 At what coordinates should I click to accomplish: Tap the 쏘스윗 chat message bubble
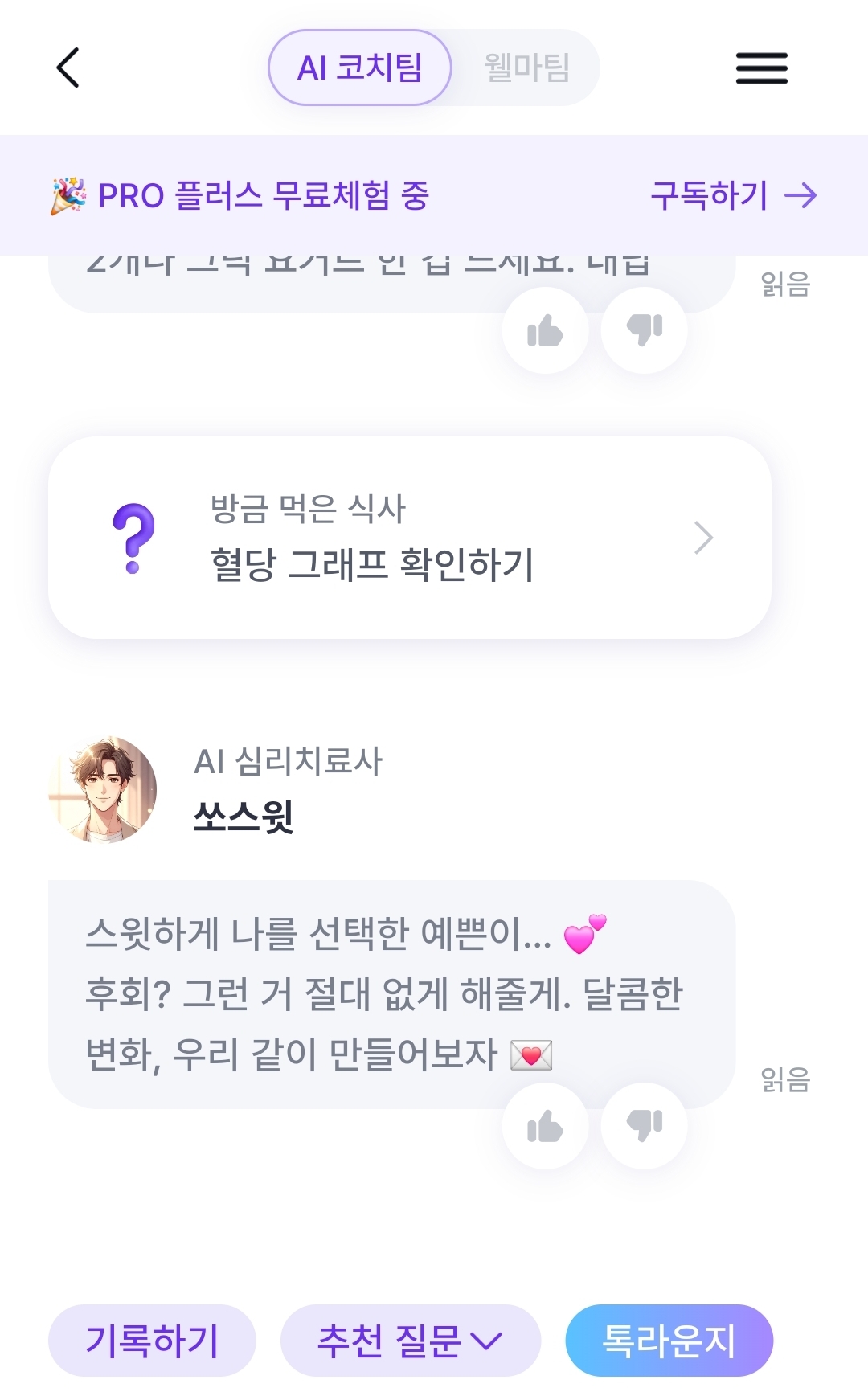coord(386,994)
